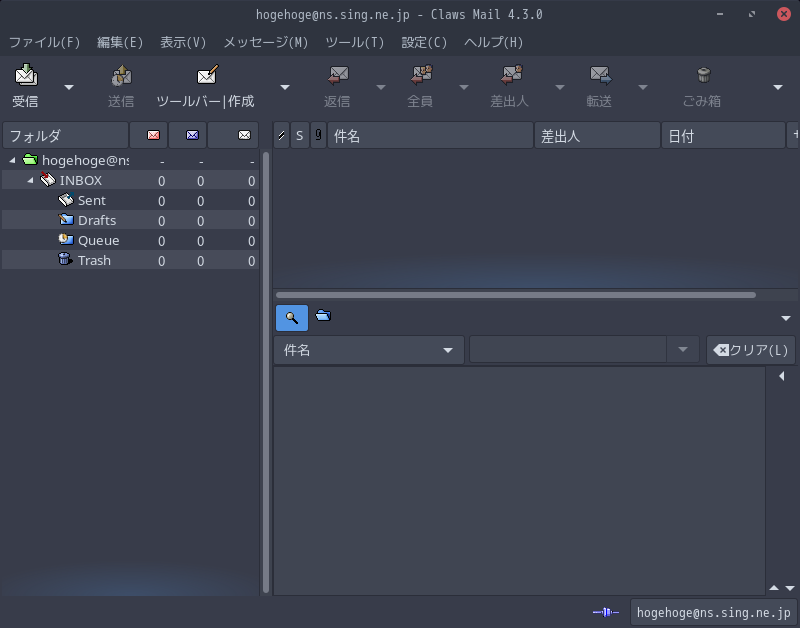Click the クリア(L) clear button
This screenshot has height=628, width=800.
(751, 350)
